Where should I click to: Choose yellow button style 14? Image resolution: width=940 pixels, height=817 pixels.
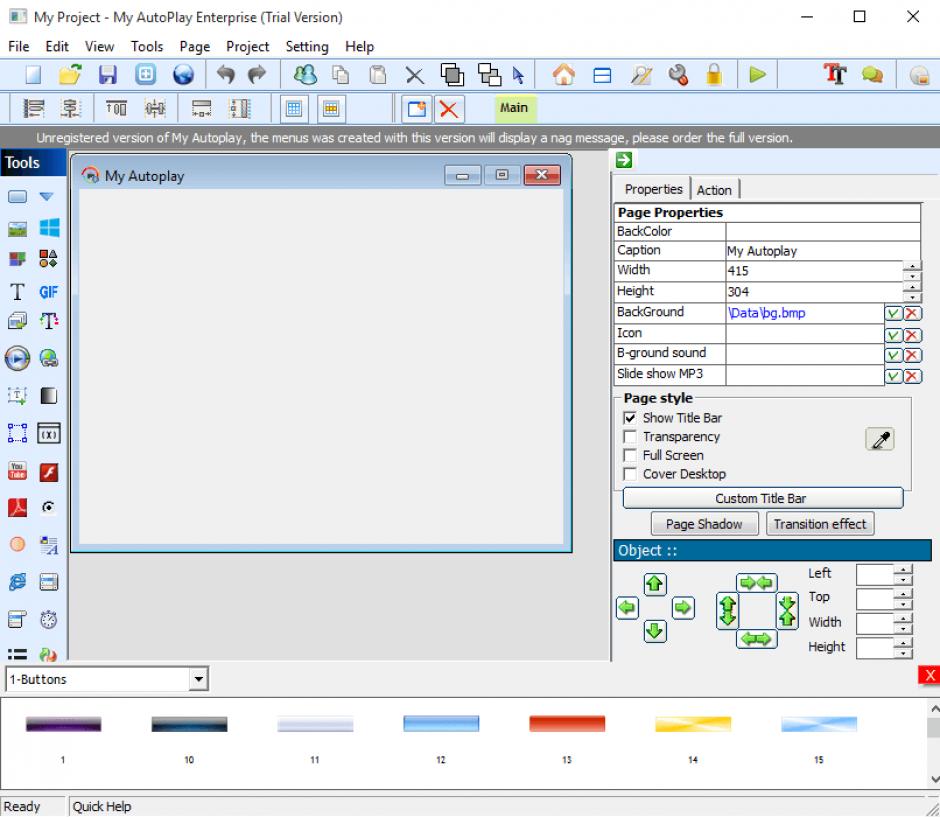pyautogui.click(x=692, y=723)
